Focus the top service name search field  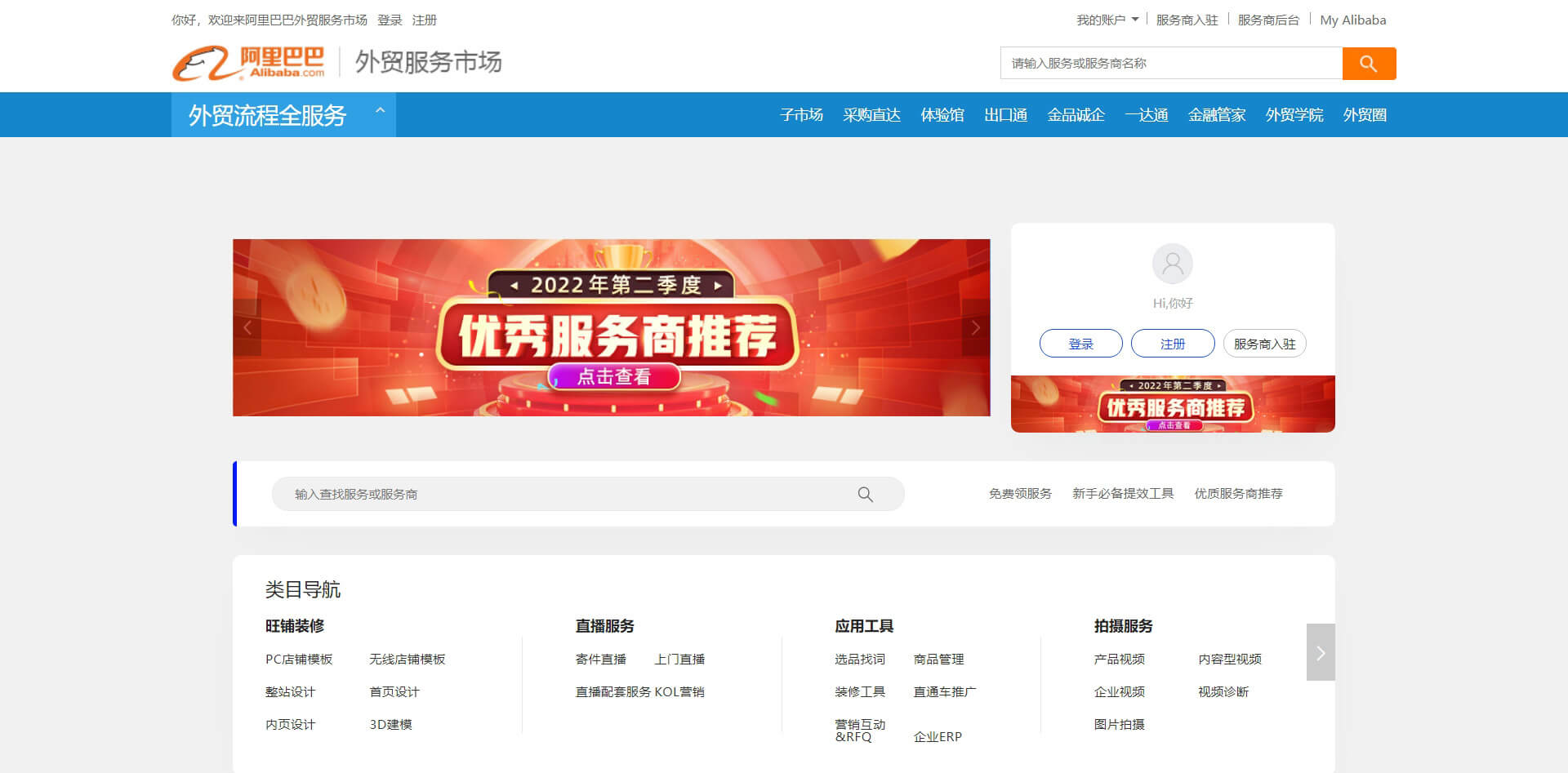click(x=1171, y=64)
